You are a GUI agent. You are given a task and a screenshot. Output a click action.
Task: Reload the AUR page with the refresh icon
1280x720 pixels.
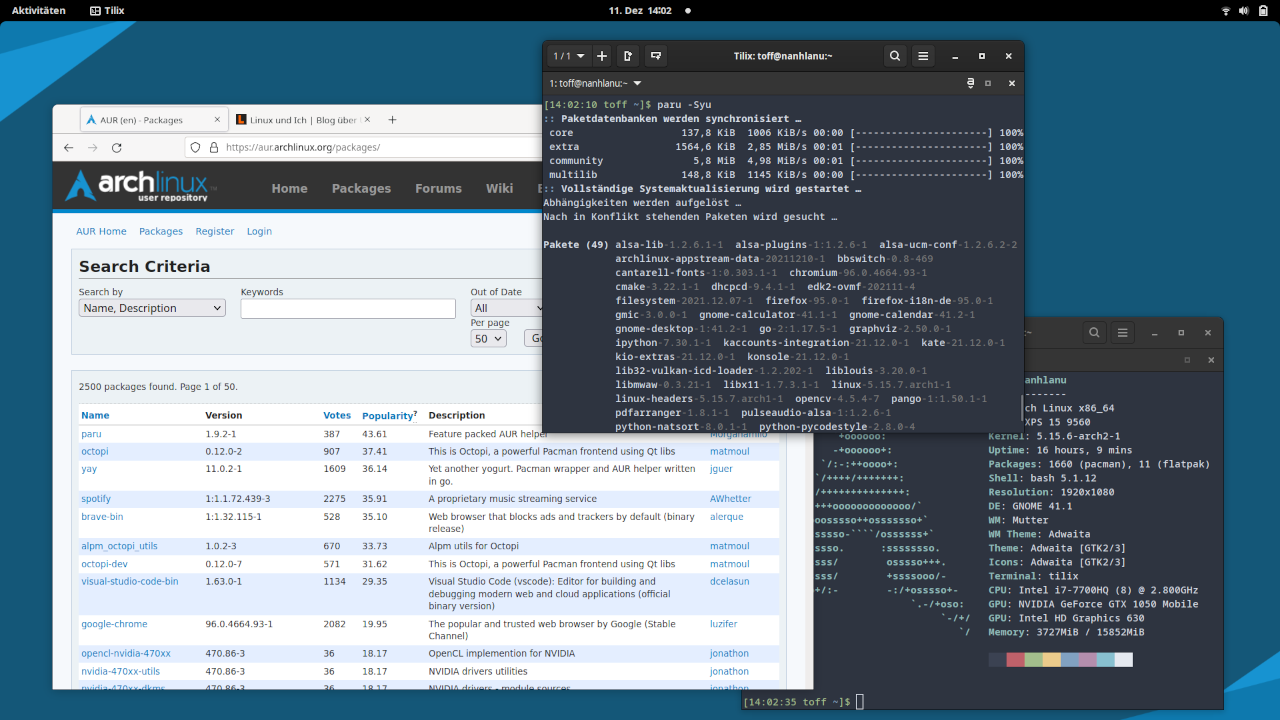[x=117, y=147]
